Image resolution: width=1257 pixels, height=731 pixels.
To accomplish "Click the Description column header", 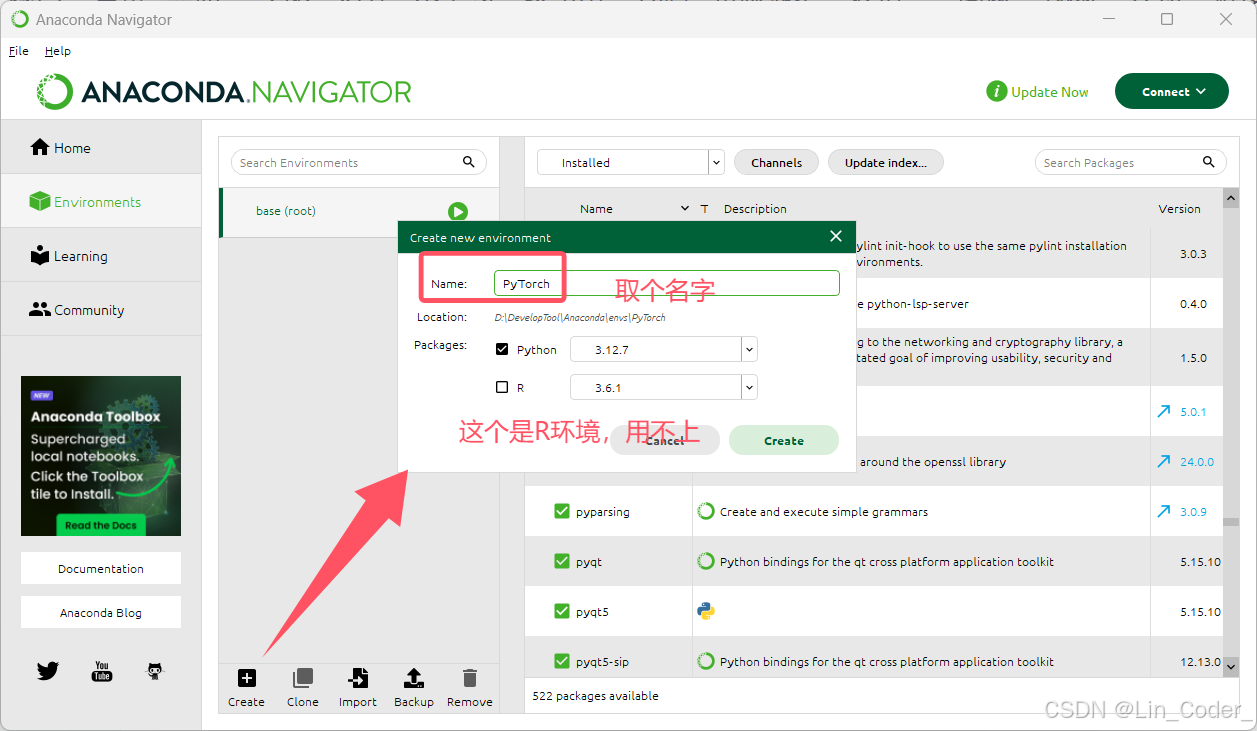I will click(755, 209).
